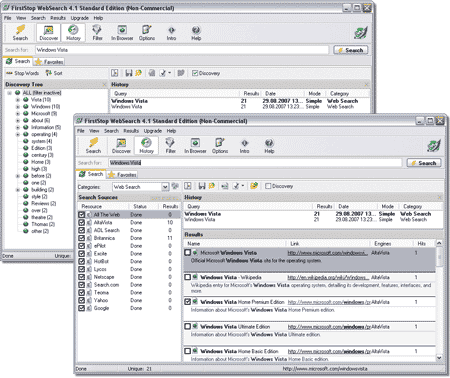Click icon next to Categories dropdown

(175, 186)
